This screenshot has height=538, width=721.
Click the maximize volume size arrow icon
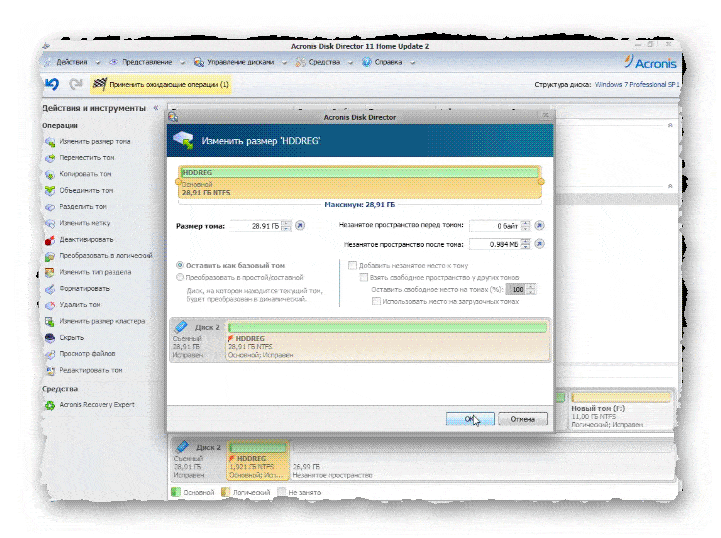coord(300,225)
